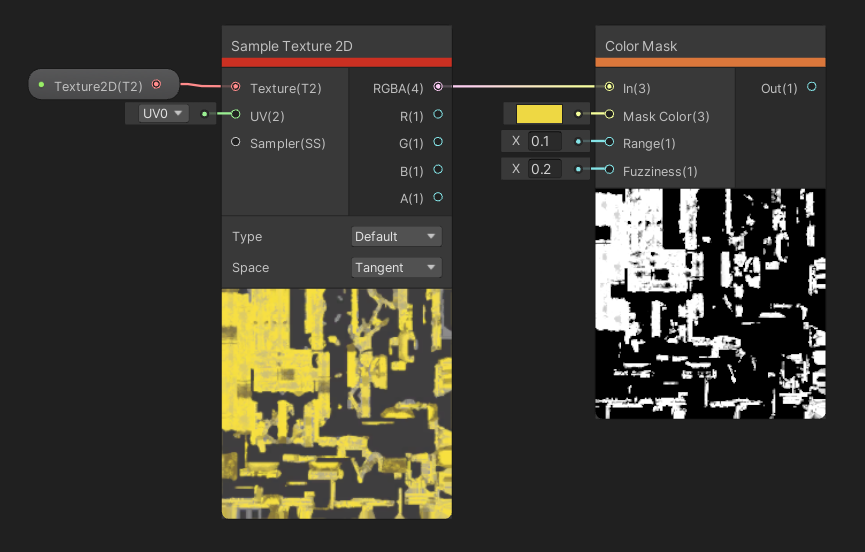865x552 pixels.
Task: Click the R(1) output port
Action: (x=438, y=115)
